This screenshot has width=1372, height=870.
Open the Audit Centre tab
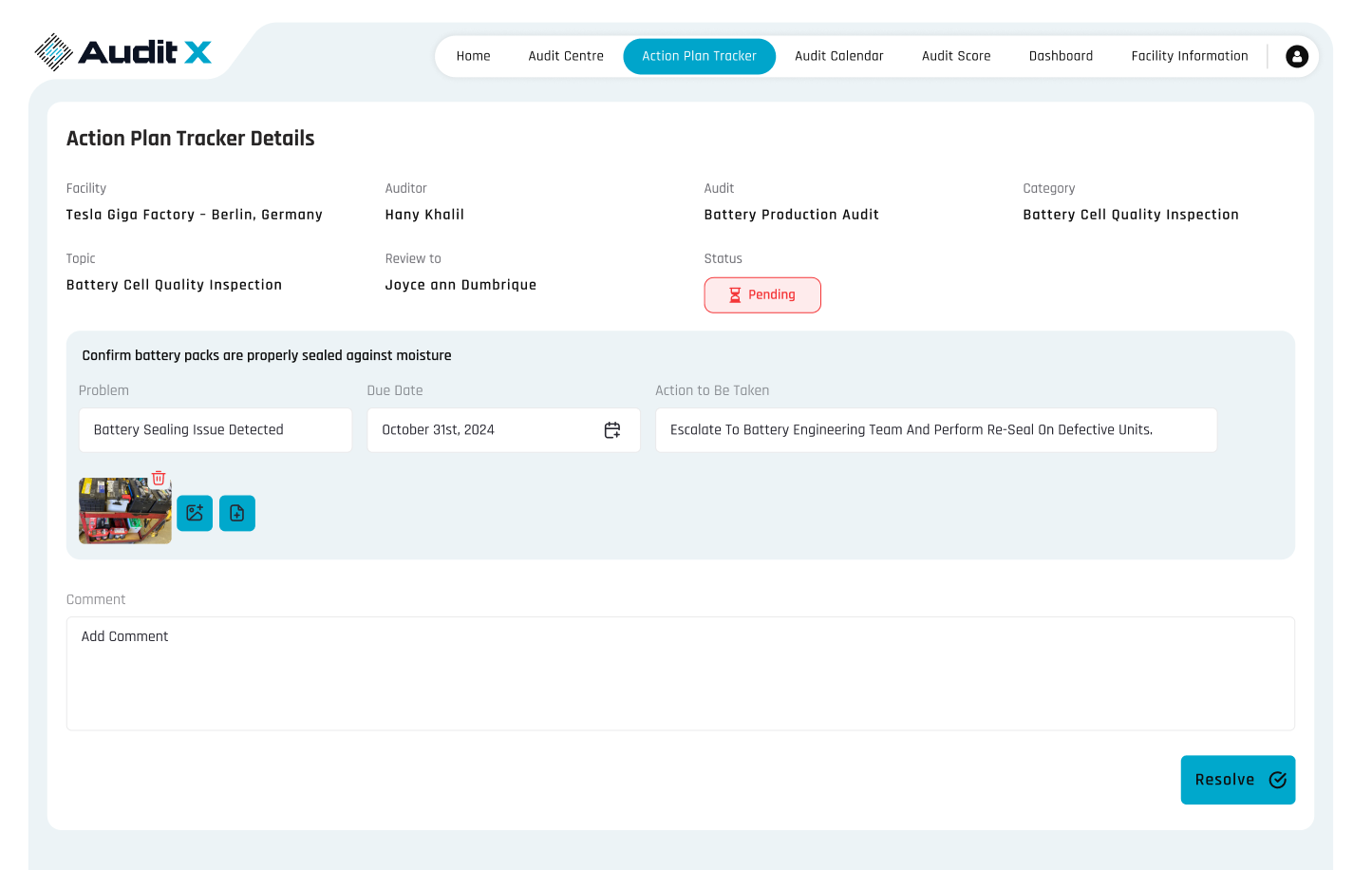pyautogui.click(x=566, y=56)
